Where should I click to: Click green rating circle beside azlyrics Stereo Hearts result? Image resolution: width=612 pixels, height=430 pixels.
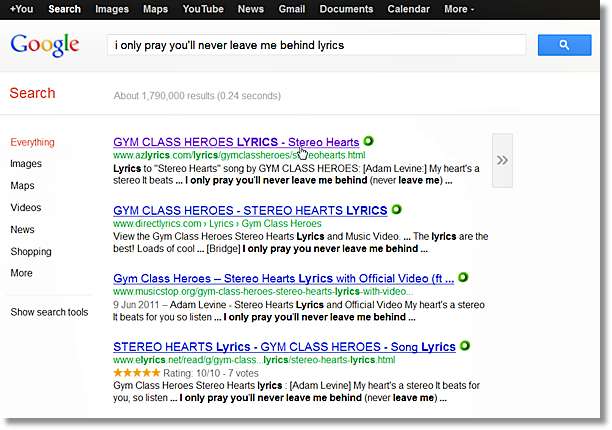(x=368, y=141)
